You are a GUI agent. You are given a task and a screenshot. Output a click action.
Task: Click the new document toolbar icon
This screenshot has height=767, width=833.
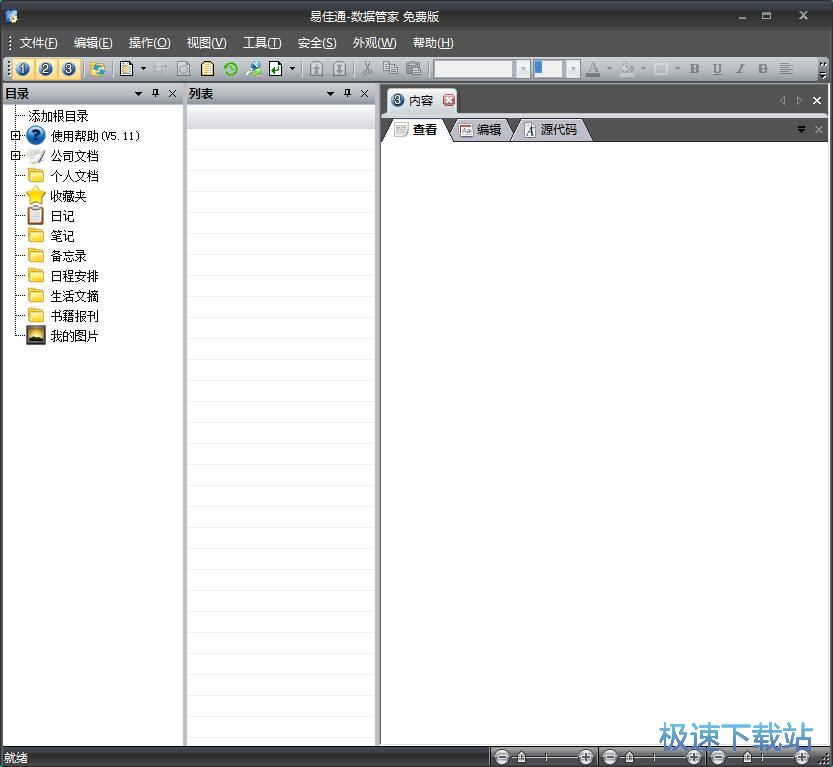coord(126,69)
